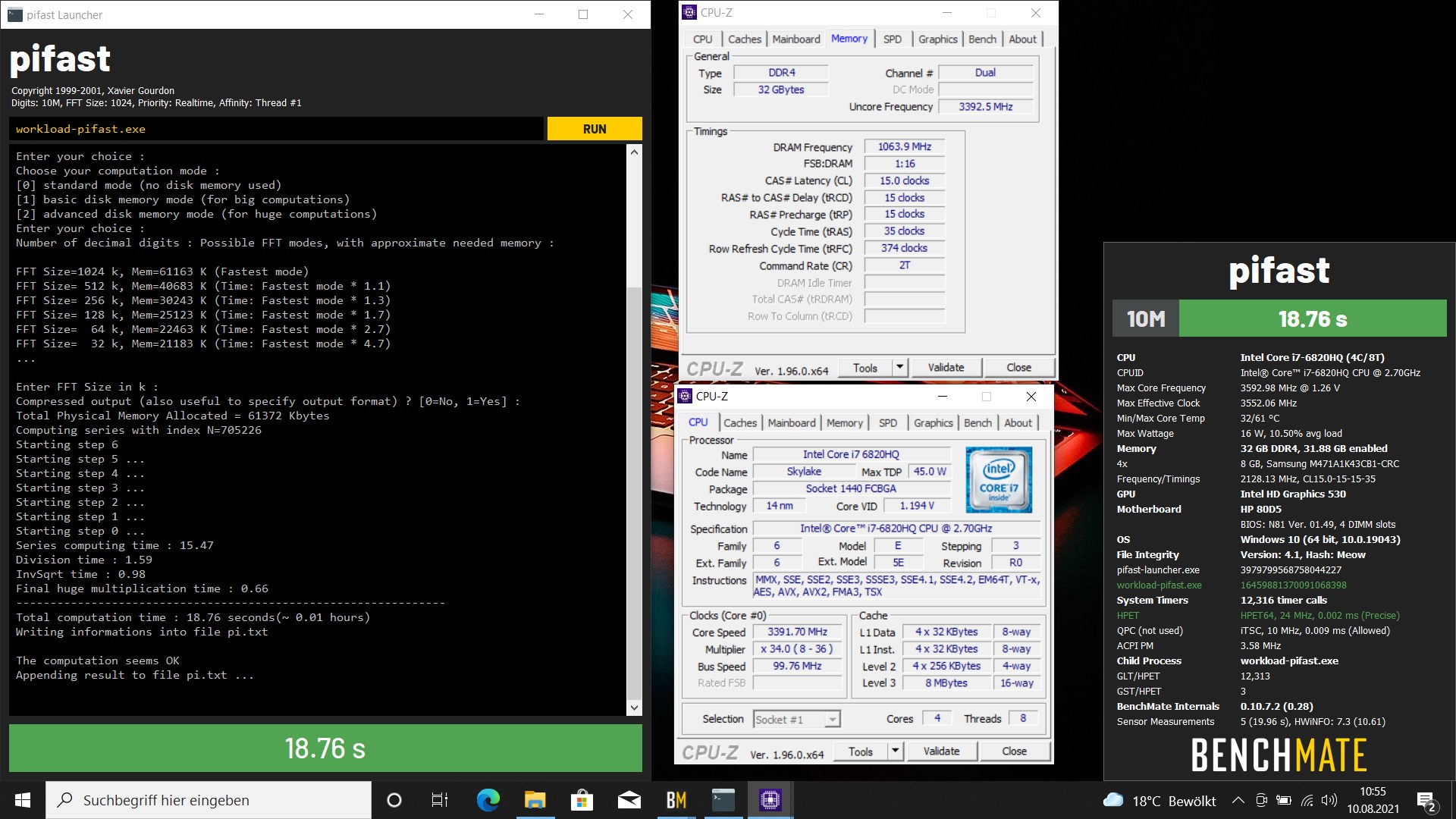
Task: Click the Intel Core i7 logo image
Action: (x=999, y=479)
